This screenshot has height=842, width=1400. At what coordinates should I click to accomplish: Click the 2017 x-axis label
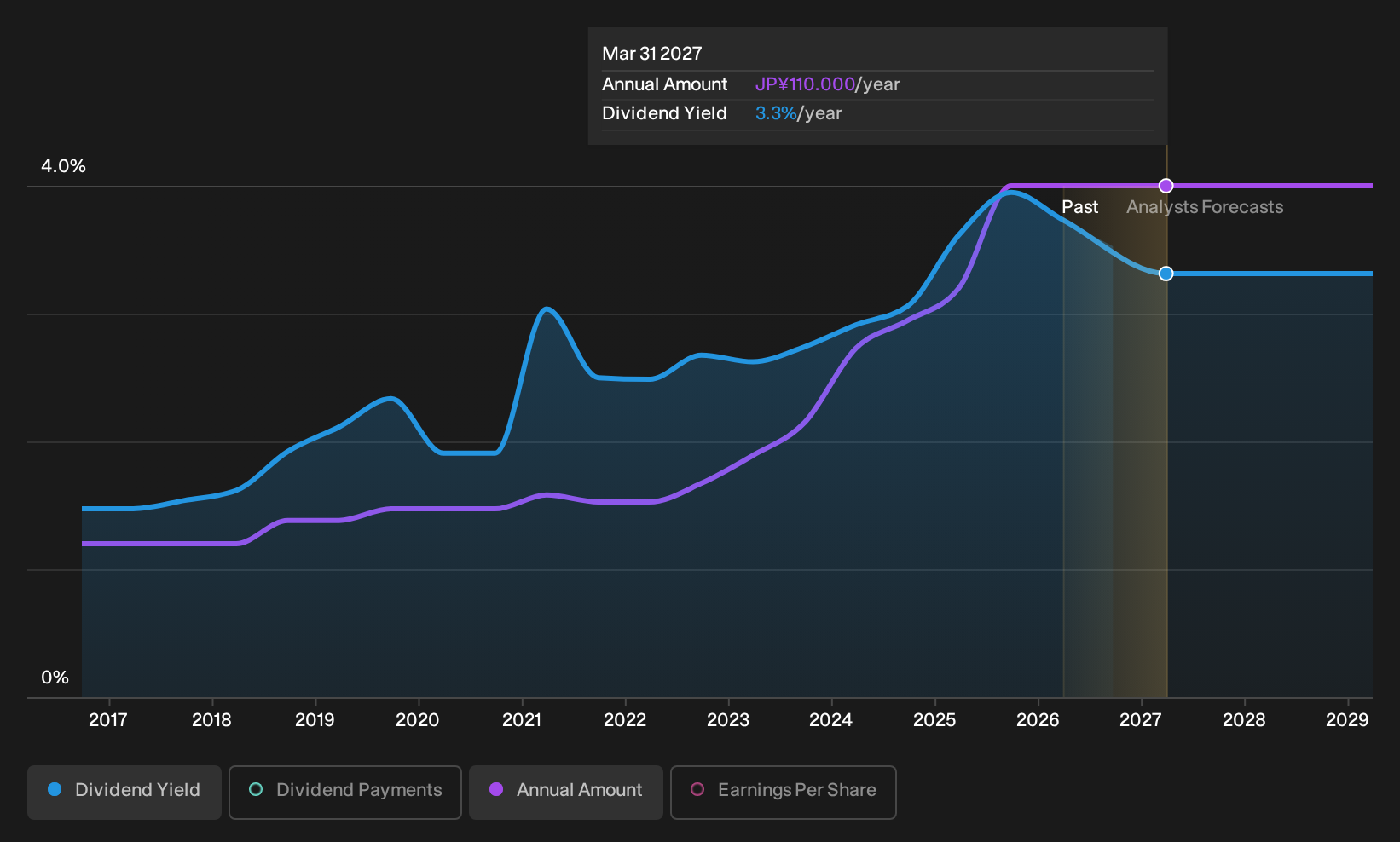pyautogui.click(x=108, y=720)
